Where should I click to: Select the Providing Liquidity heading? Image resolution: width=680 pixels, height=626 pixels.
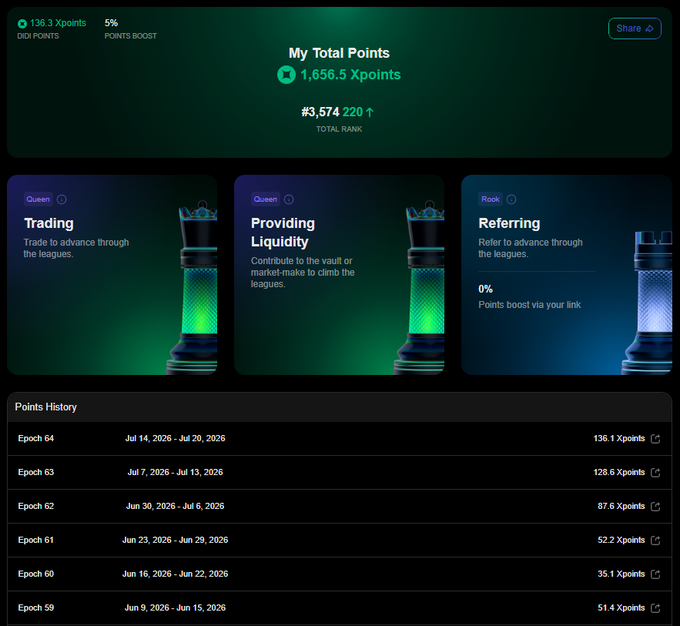[283, 232]
